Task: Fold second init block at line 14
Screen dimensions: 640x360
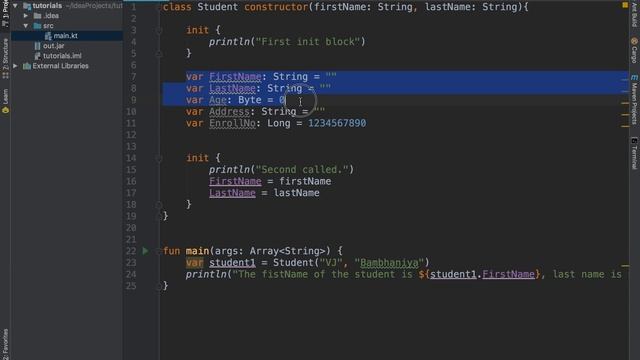Action: (159, 158)
